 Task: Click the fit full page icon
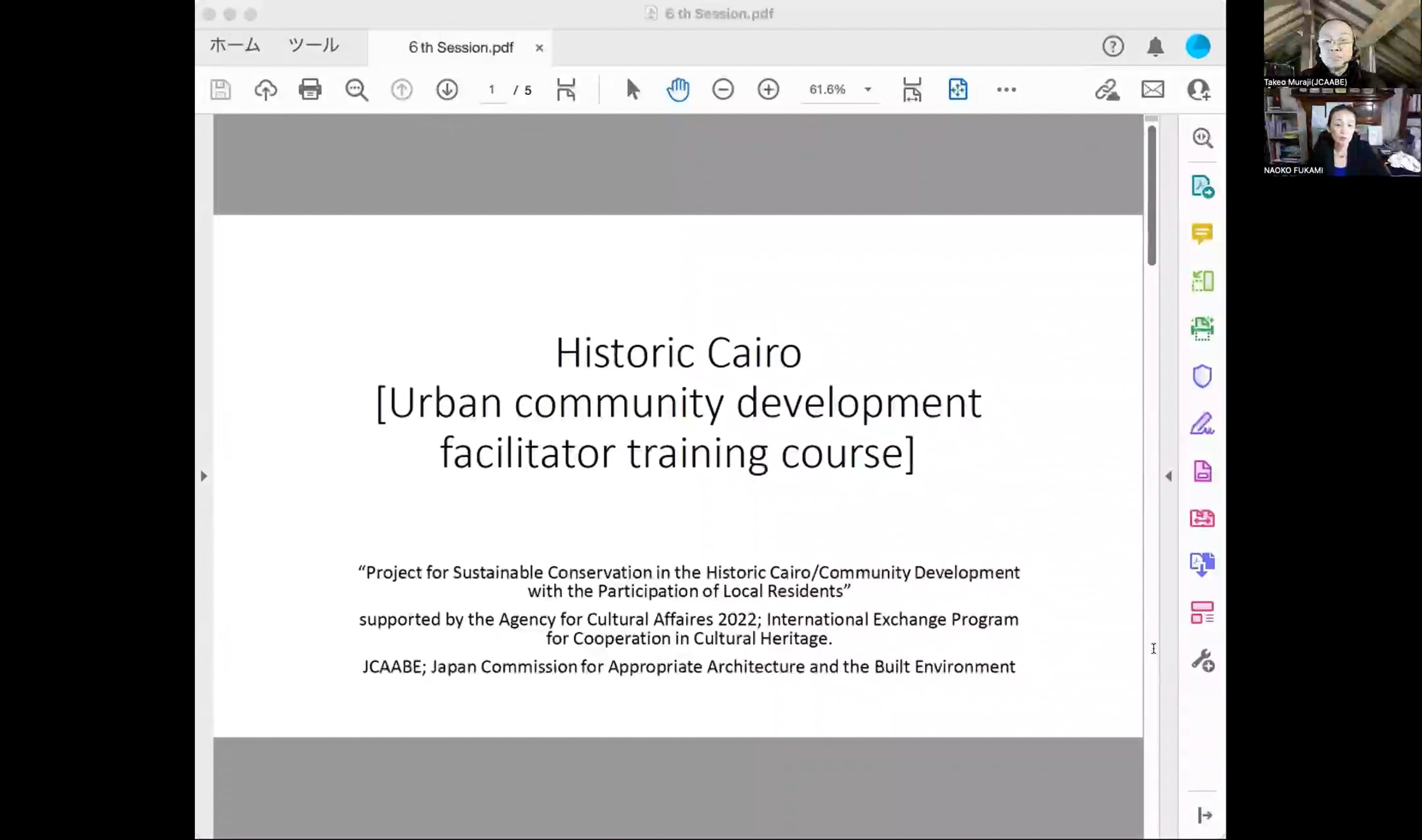click(x=958, y=90)
